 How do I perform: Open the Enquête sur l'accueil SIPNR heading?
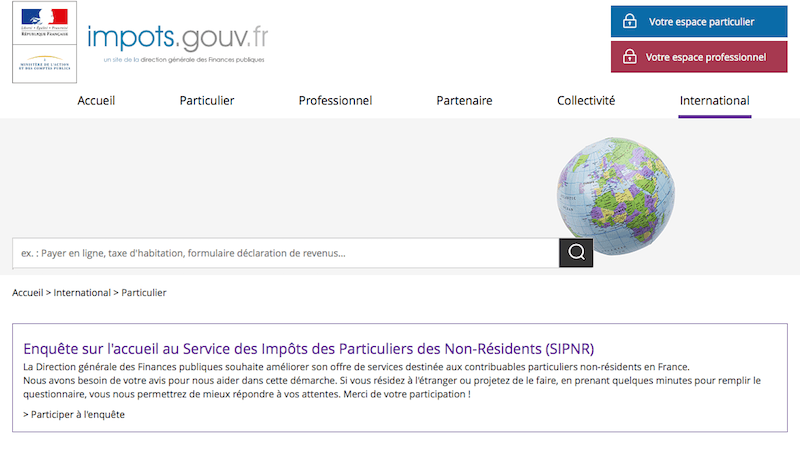(x=308, y=349)
